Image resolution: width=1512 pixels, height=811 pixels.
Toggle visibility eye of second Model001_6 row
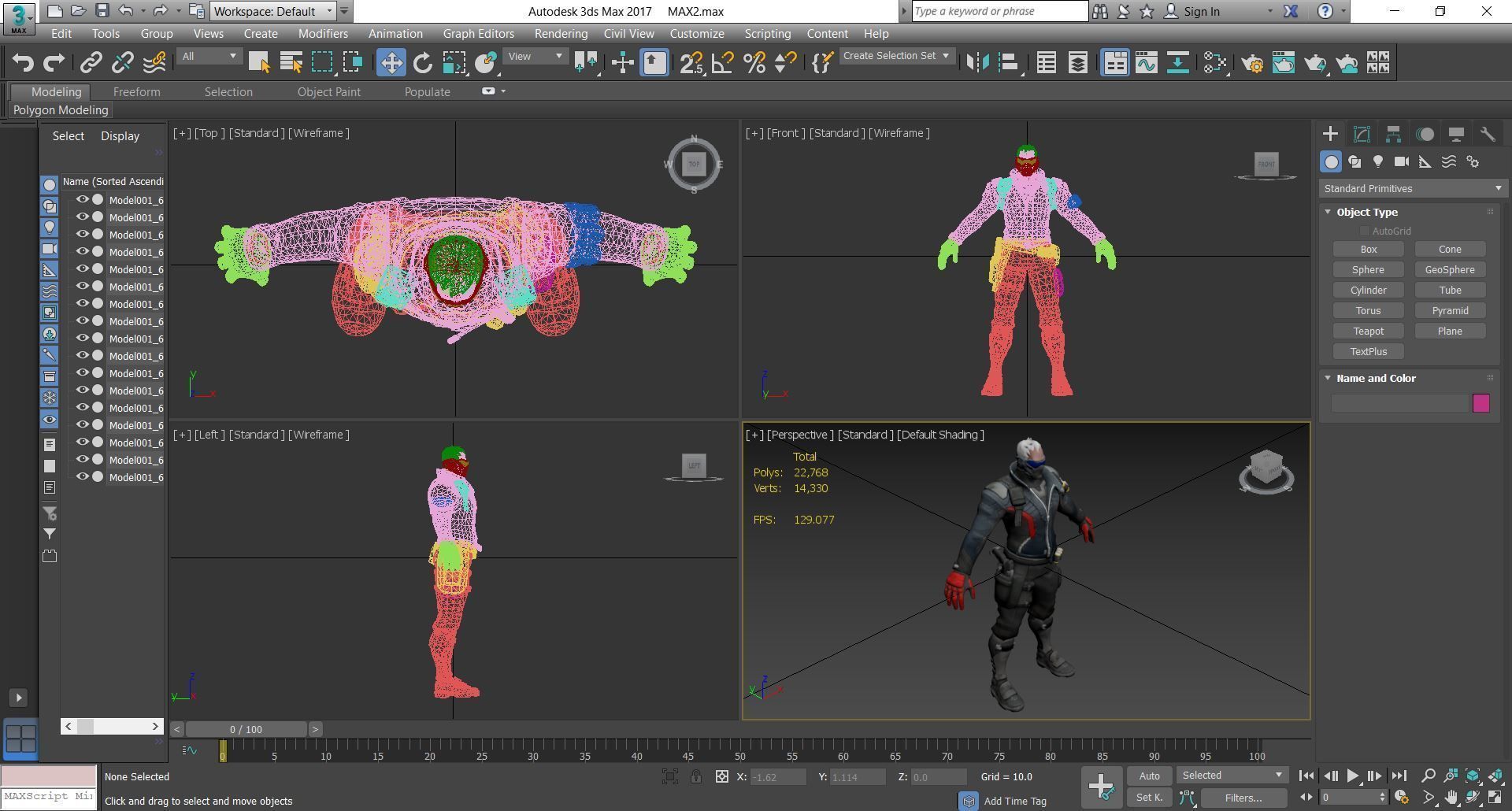[82, 217]
